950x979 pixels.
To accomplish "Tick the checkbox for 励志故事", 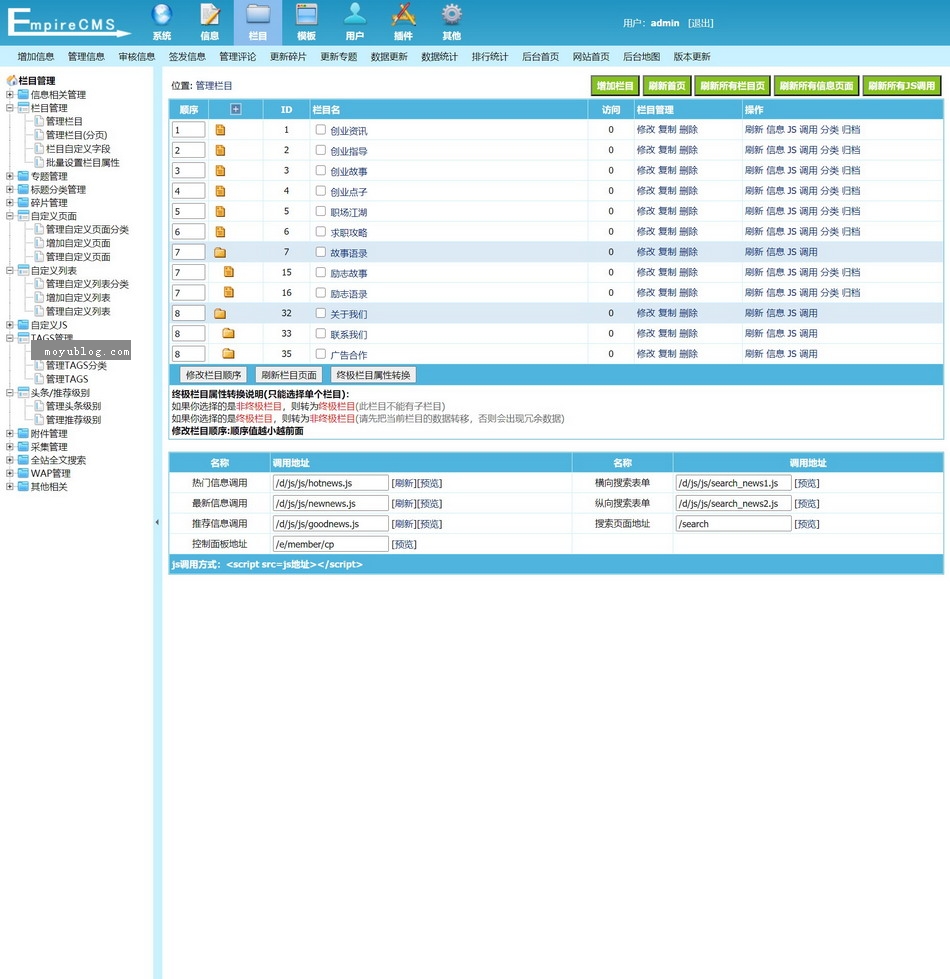I will click(x=321, y=272).
